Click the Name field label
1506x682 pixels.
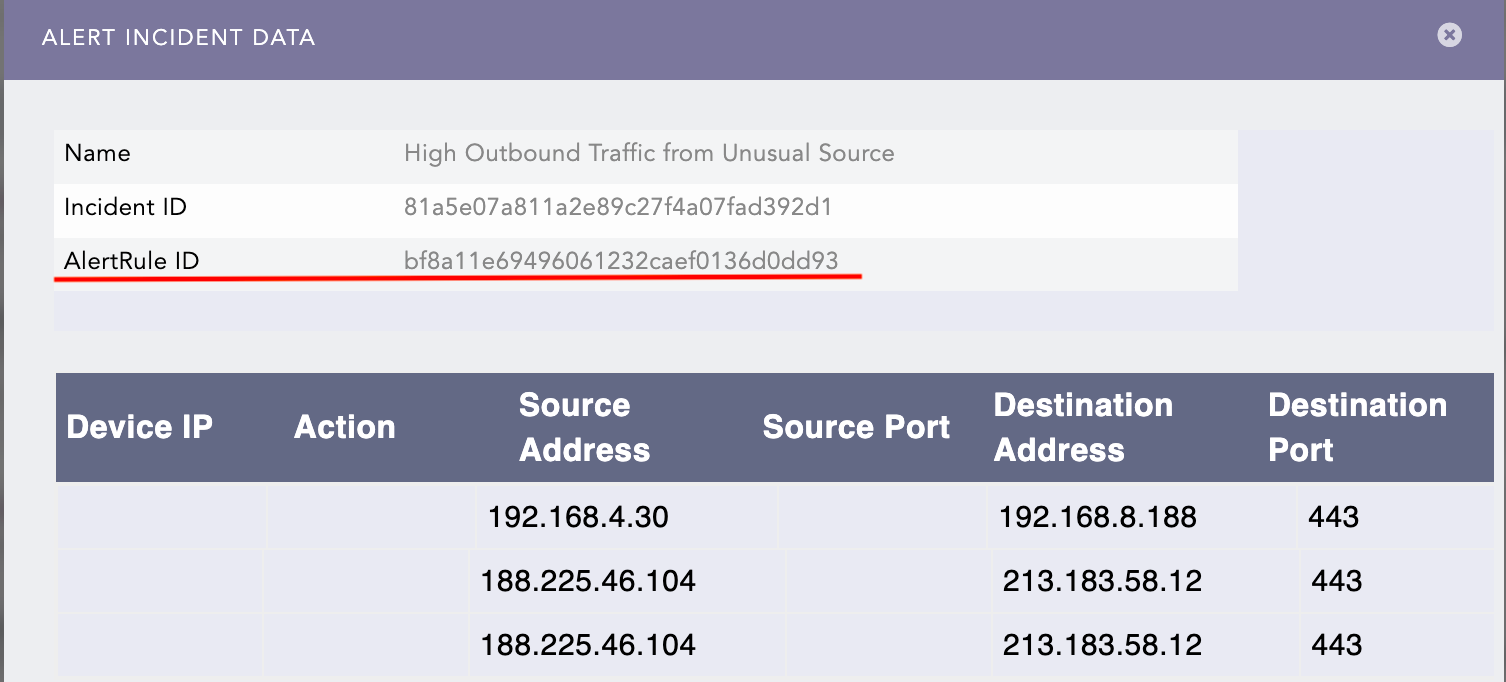[x=97, y=153]
